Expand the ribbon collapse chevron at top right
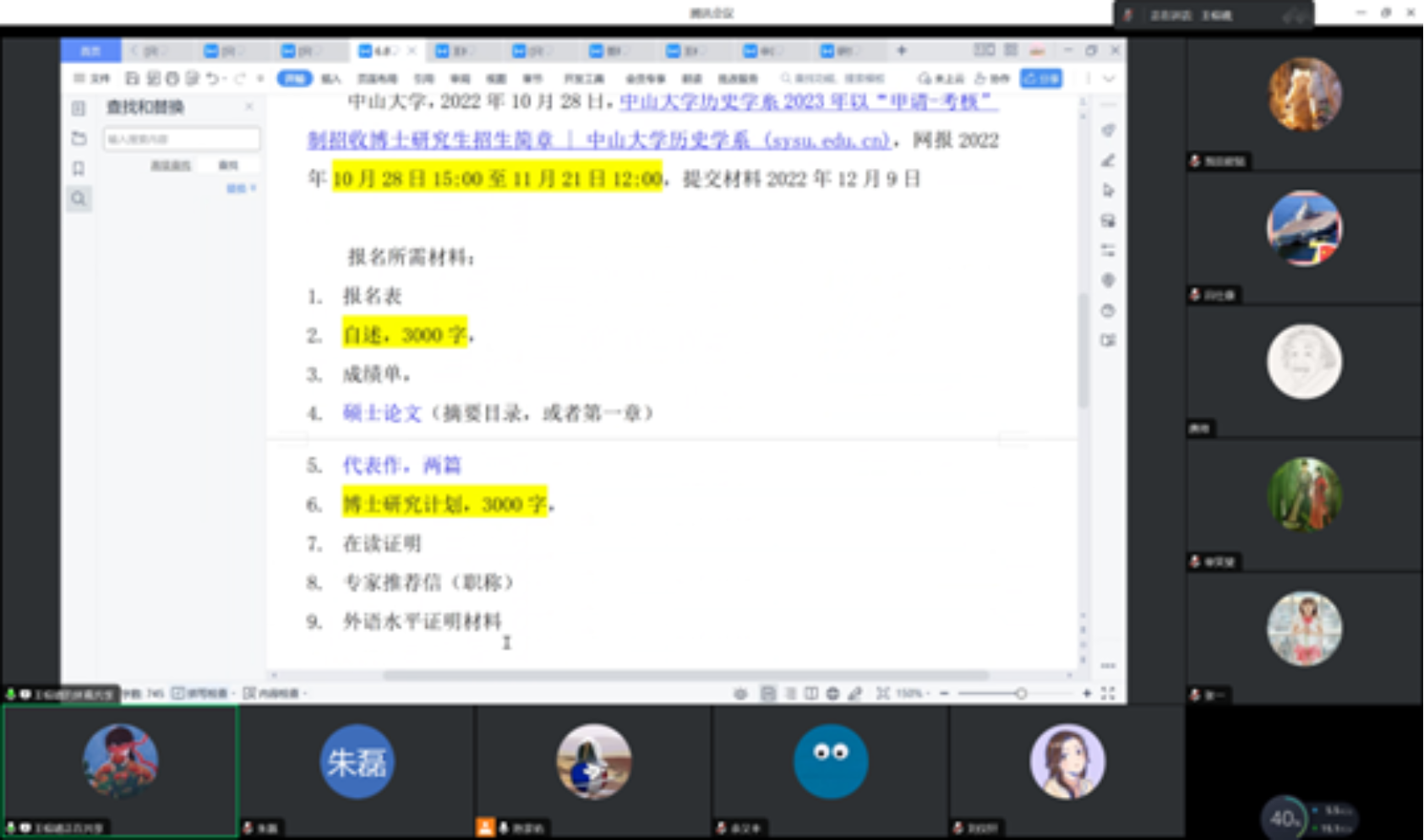Viewport: 1424px width, 840px height. 1109,79
